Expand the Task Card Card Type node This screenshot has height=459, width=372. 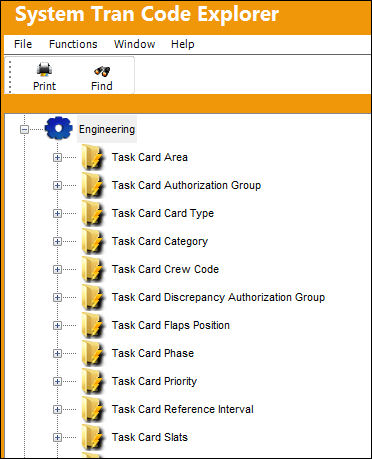57,213
